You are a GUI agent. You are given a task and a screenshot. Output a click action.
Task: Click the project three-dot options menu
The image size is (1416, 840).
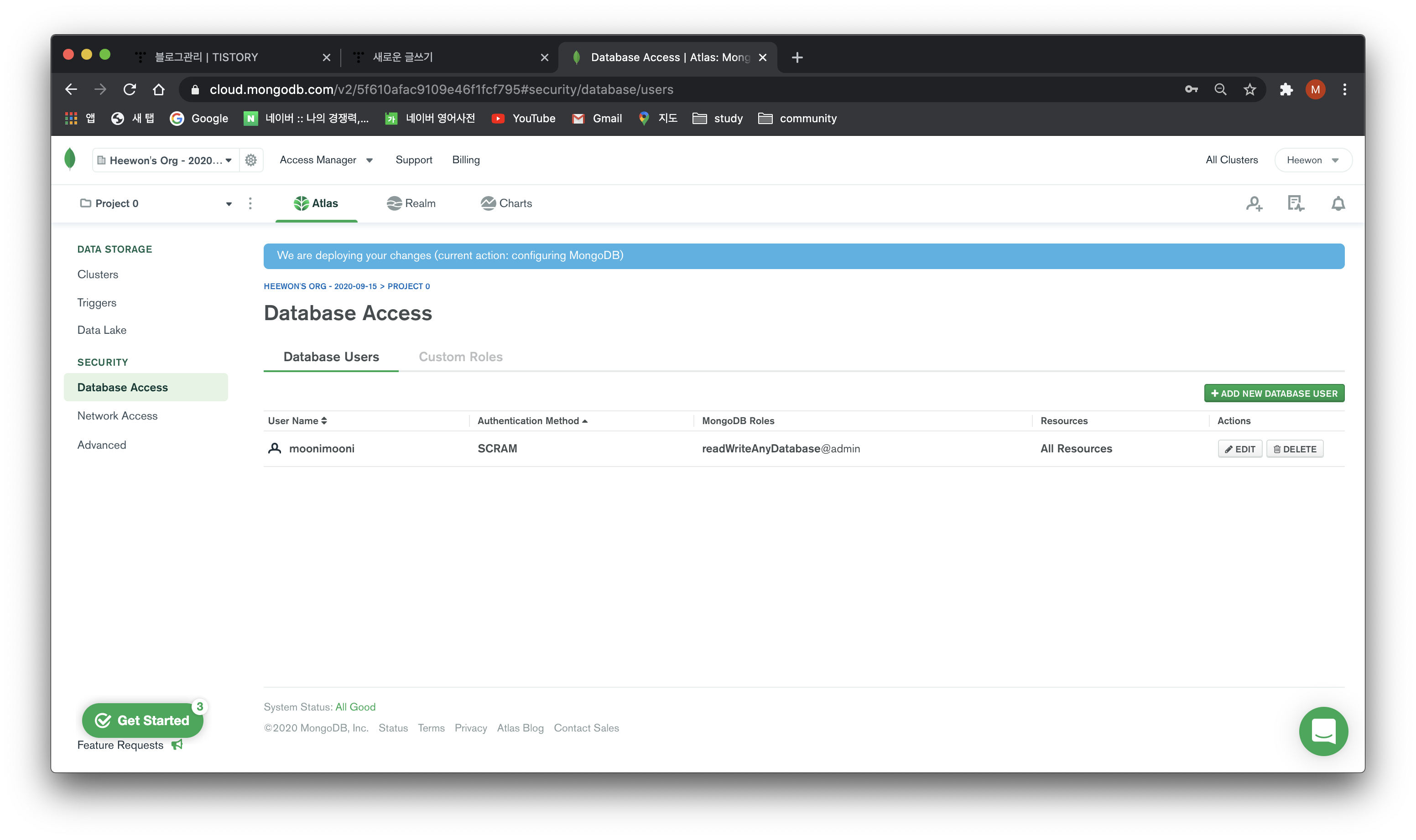click(250, 204)
